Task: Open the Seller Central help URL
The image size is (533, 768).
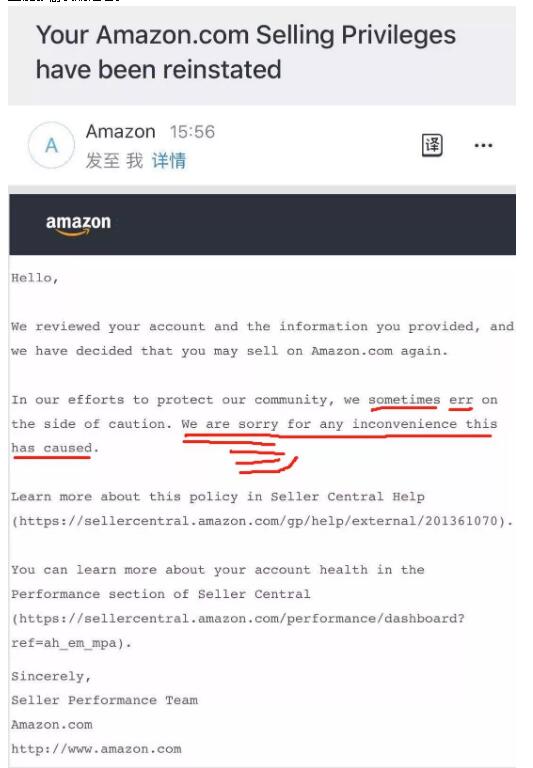Action: point(262,521)
